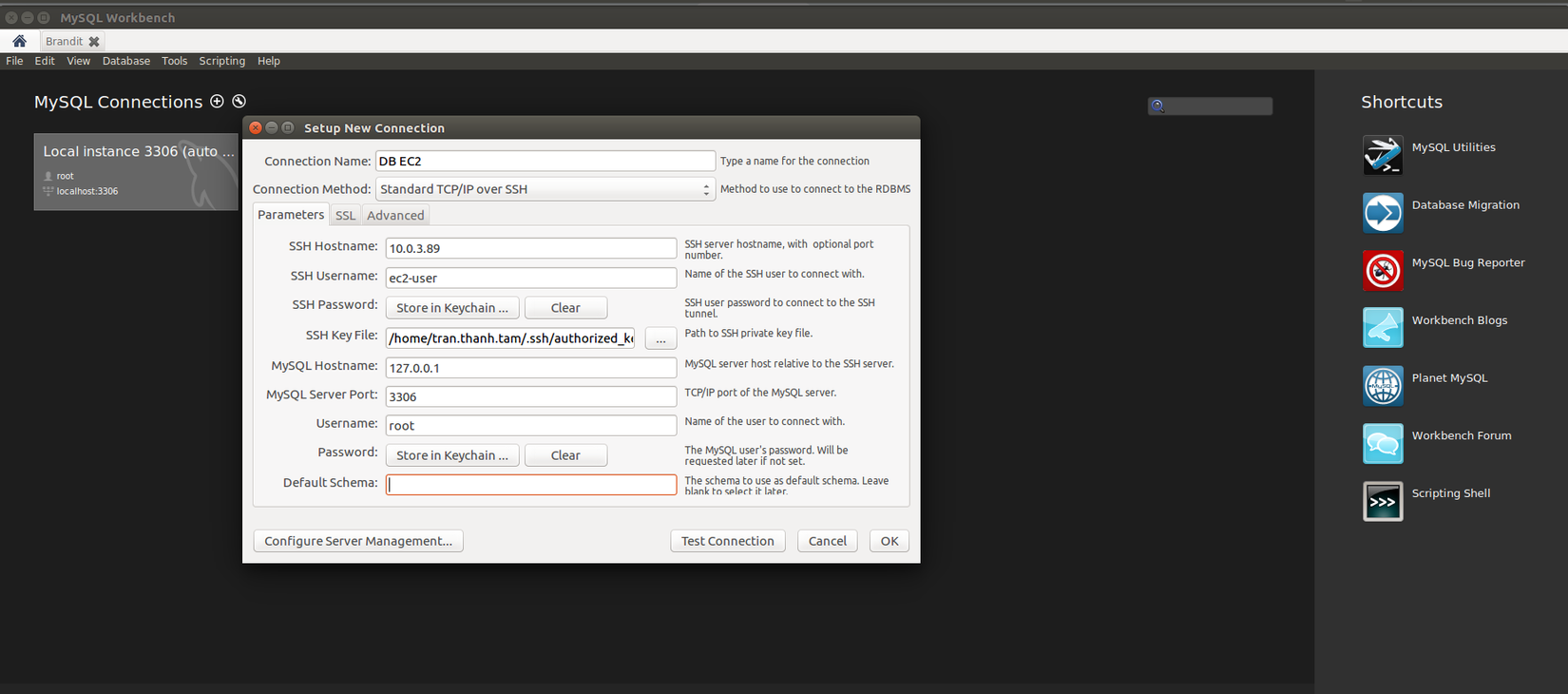Click the Workbench Blogs label
This screenshot has width=1568, height=694.
tap(1460, 320)
